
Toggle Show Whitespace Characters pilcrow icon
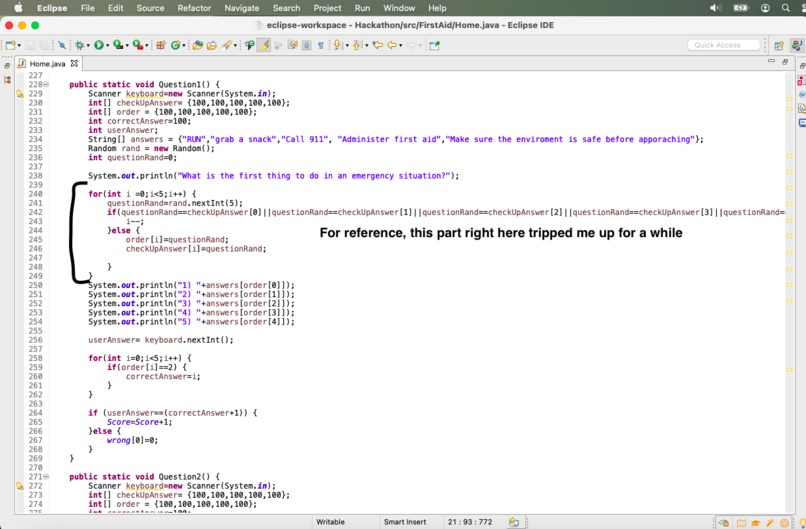pos(320,45)
